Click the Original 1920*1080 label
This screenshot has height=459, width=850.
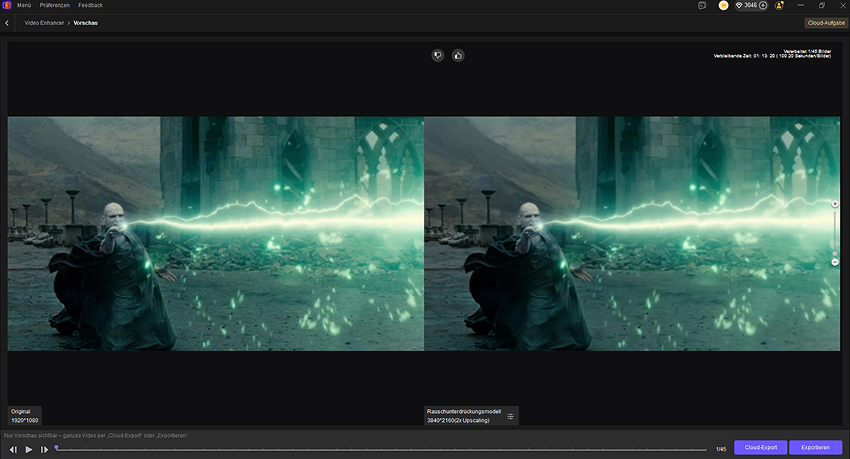[x=24, y=416]
